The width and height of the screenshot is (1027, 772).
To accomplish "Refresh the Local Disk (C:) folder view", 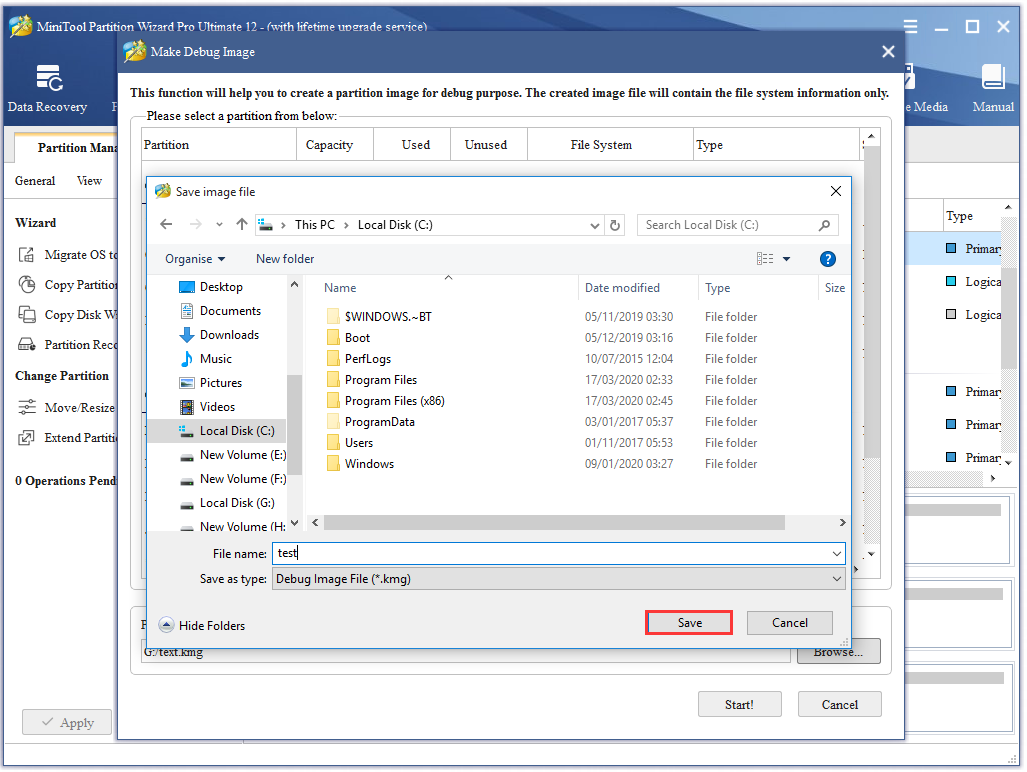I will 616,224.
